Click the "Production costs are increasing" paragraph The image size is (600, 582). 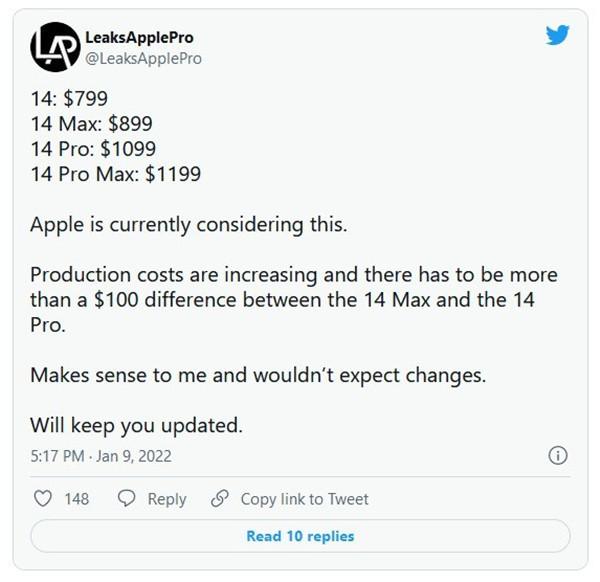(x=294, y=299)
